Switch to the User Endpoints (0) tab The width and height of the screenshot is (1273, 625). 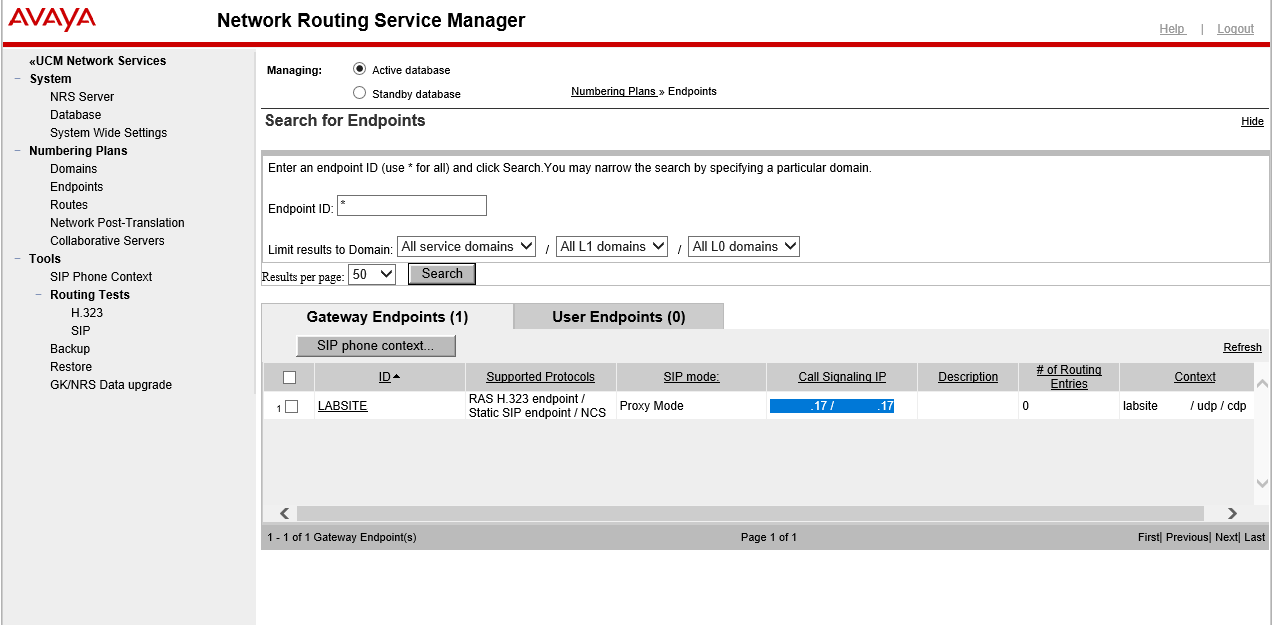tap(619, 317)
